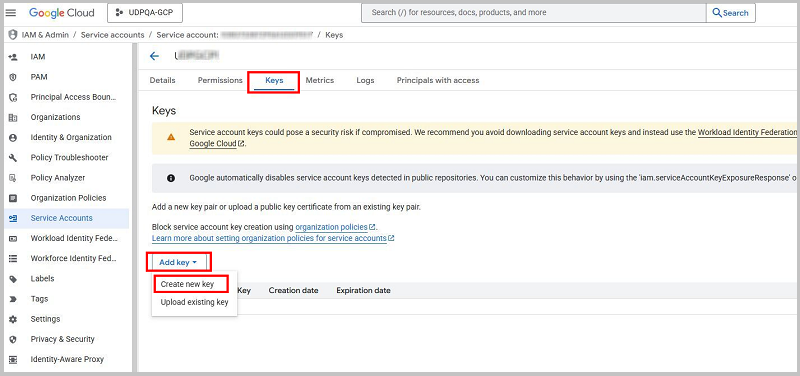Expand the Add key dropdown
The image size is (800, 376).
178,262
